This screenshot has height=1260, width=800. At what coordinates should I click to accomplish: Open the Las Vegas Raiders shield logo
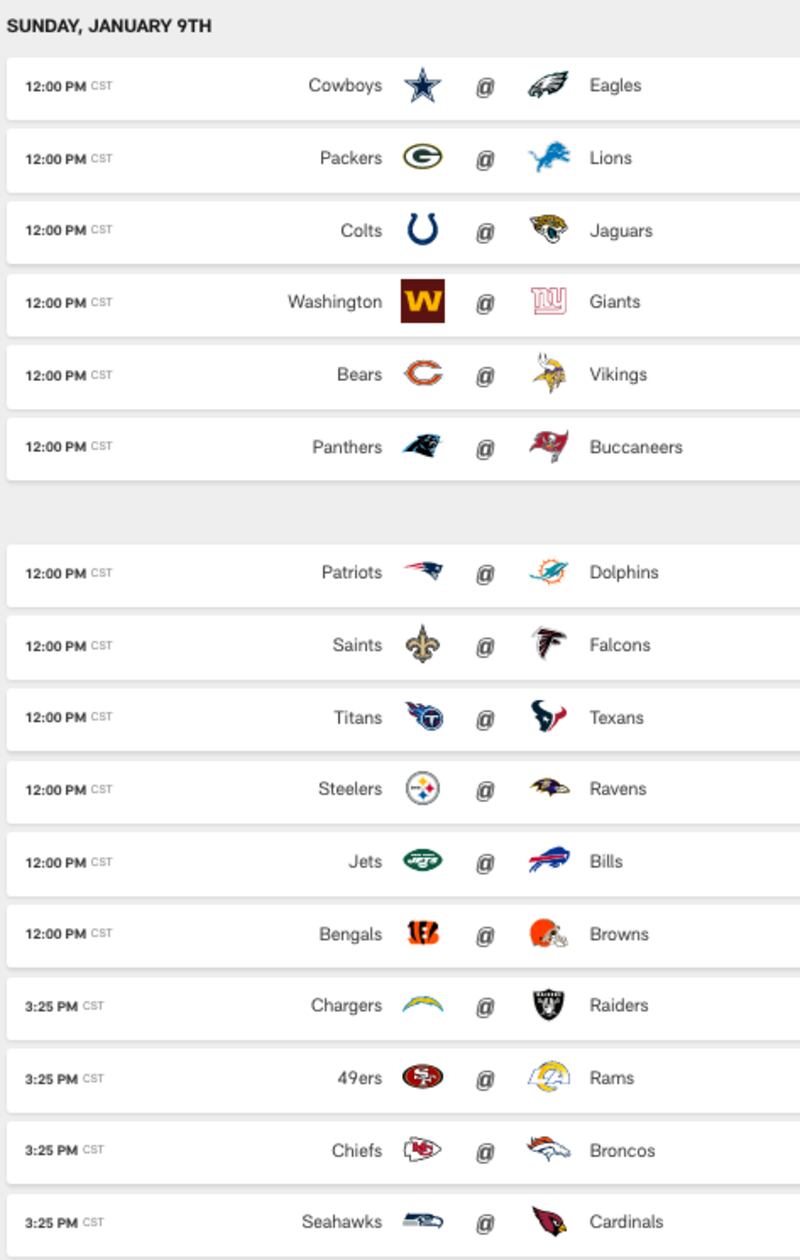[x=549, y=1005]
